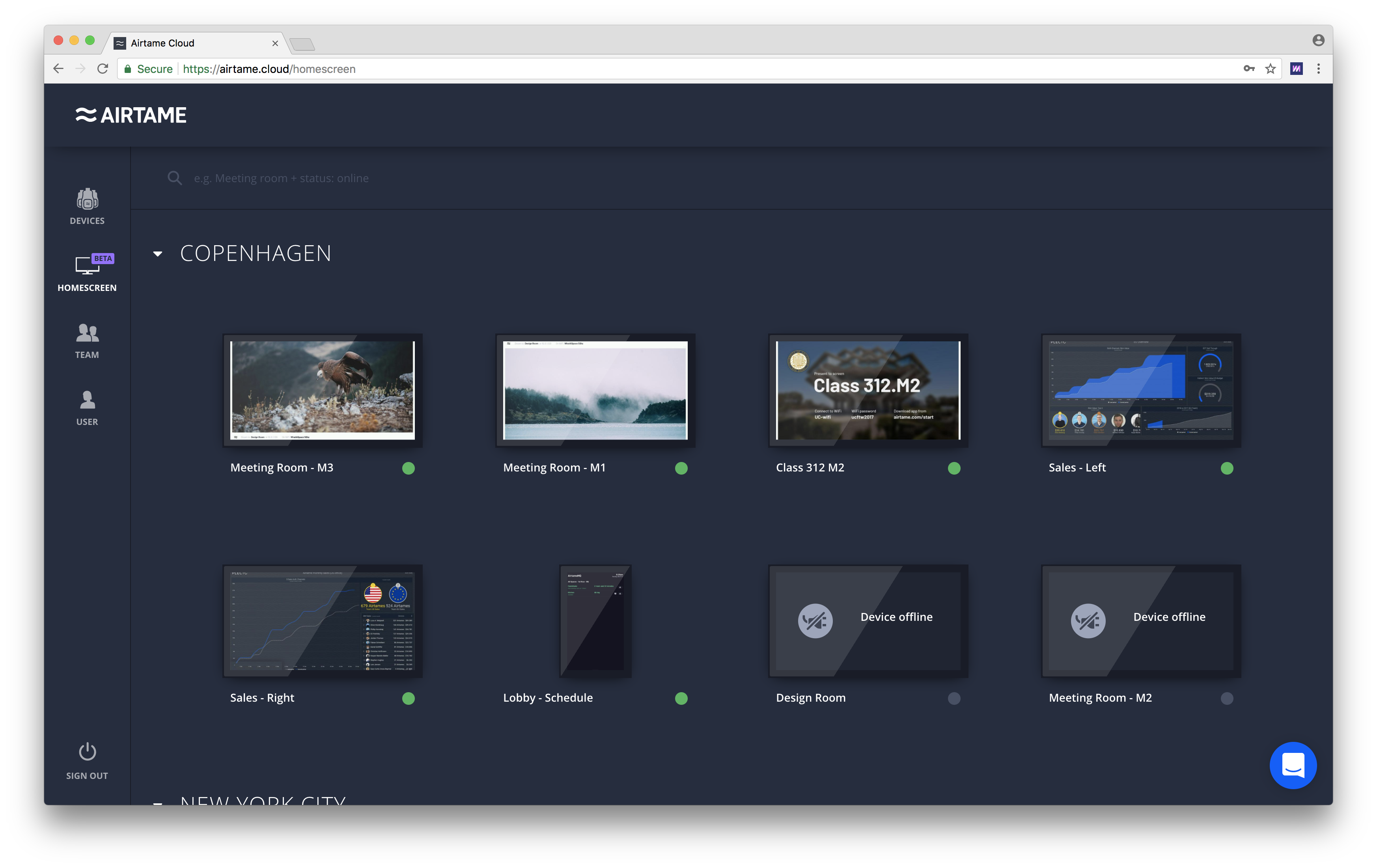Click the saved password key icon
The image size is (1377, 868).
pos(1249,69)
